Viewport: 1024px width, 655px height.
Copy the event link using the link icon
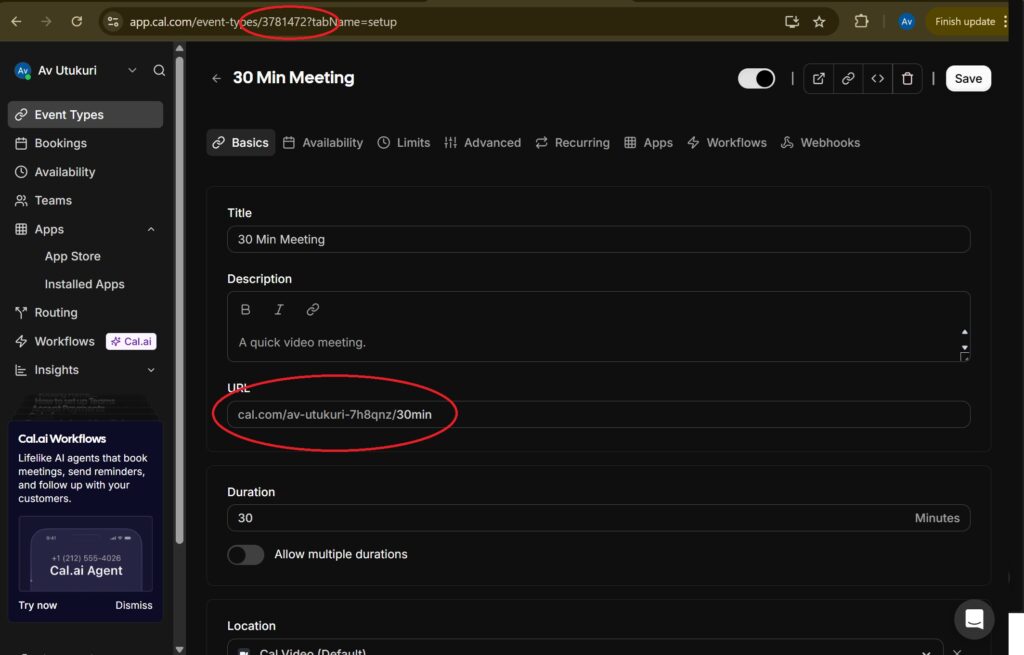click(848, 79)
